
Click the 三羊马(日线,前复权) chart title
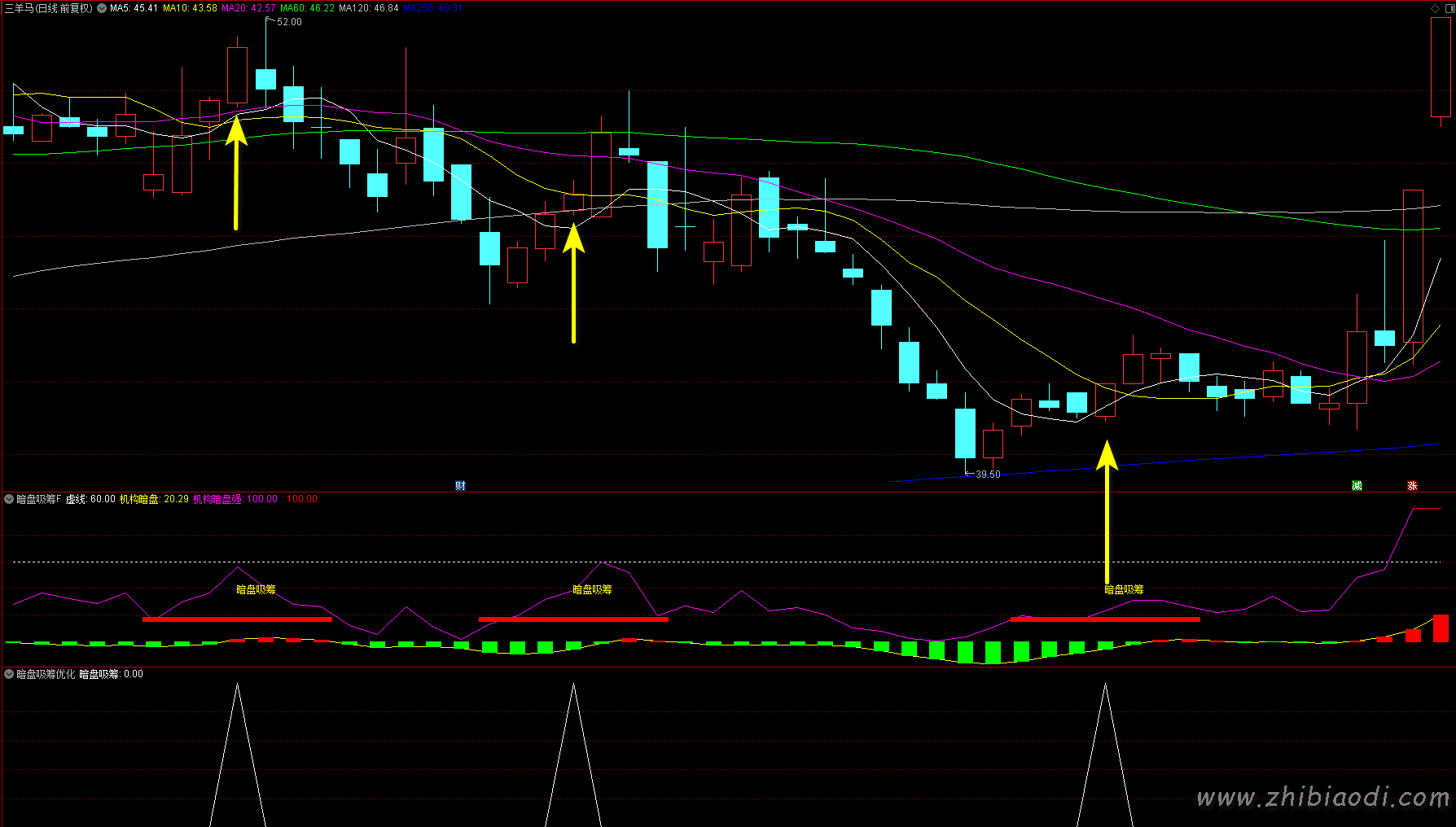point(49,8)
